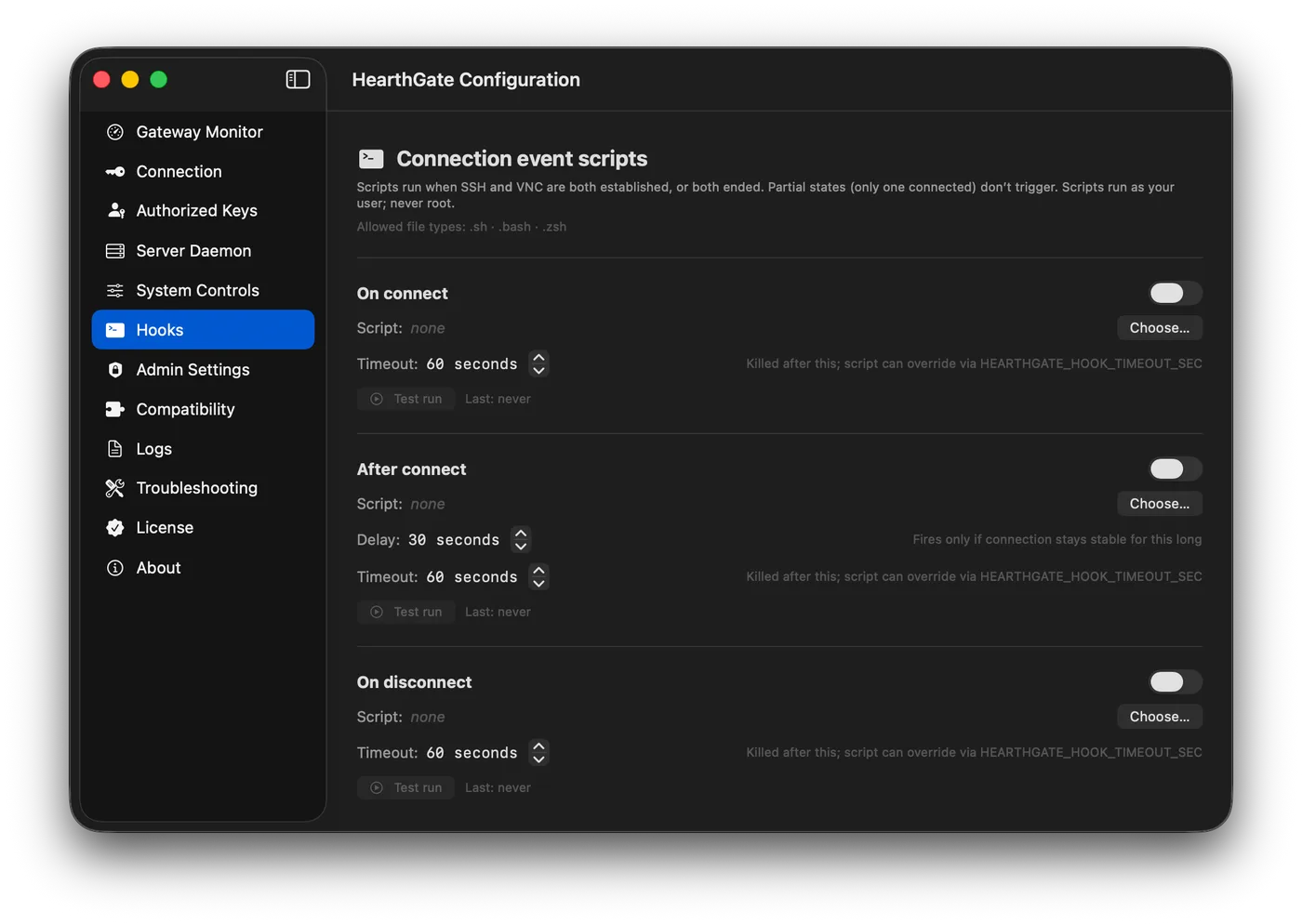Click the Compatibility puzzle icon
This screenshot has width=1302, height=924.
(x=115, y=409)
